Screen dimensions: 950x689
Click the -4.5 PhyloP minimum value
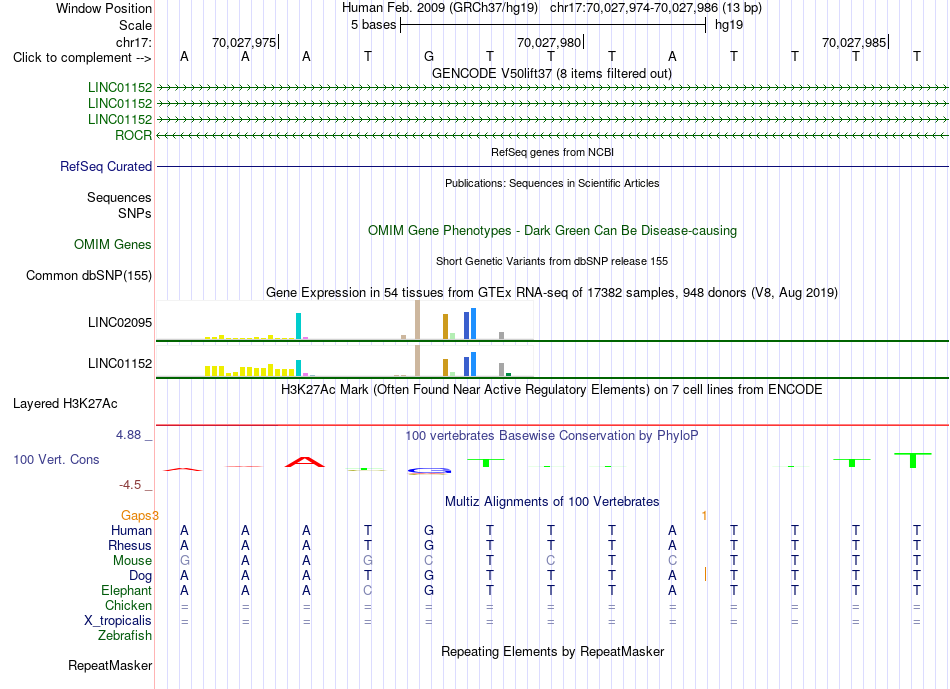pos(130,485)
